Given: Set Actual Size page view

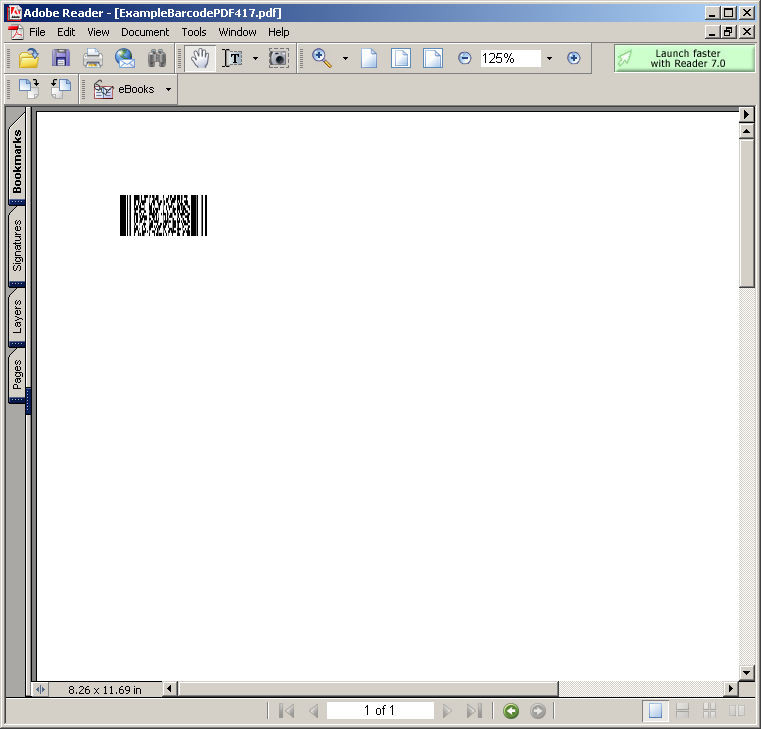Looking at the screenshot, I should (x=369, y=58).
